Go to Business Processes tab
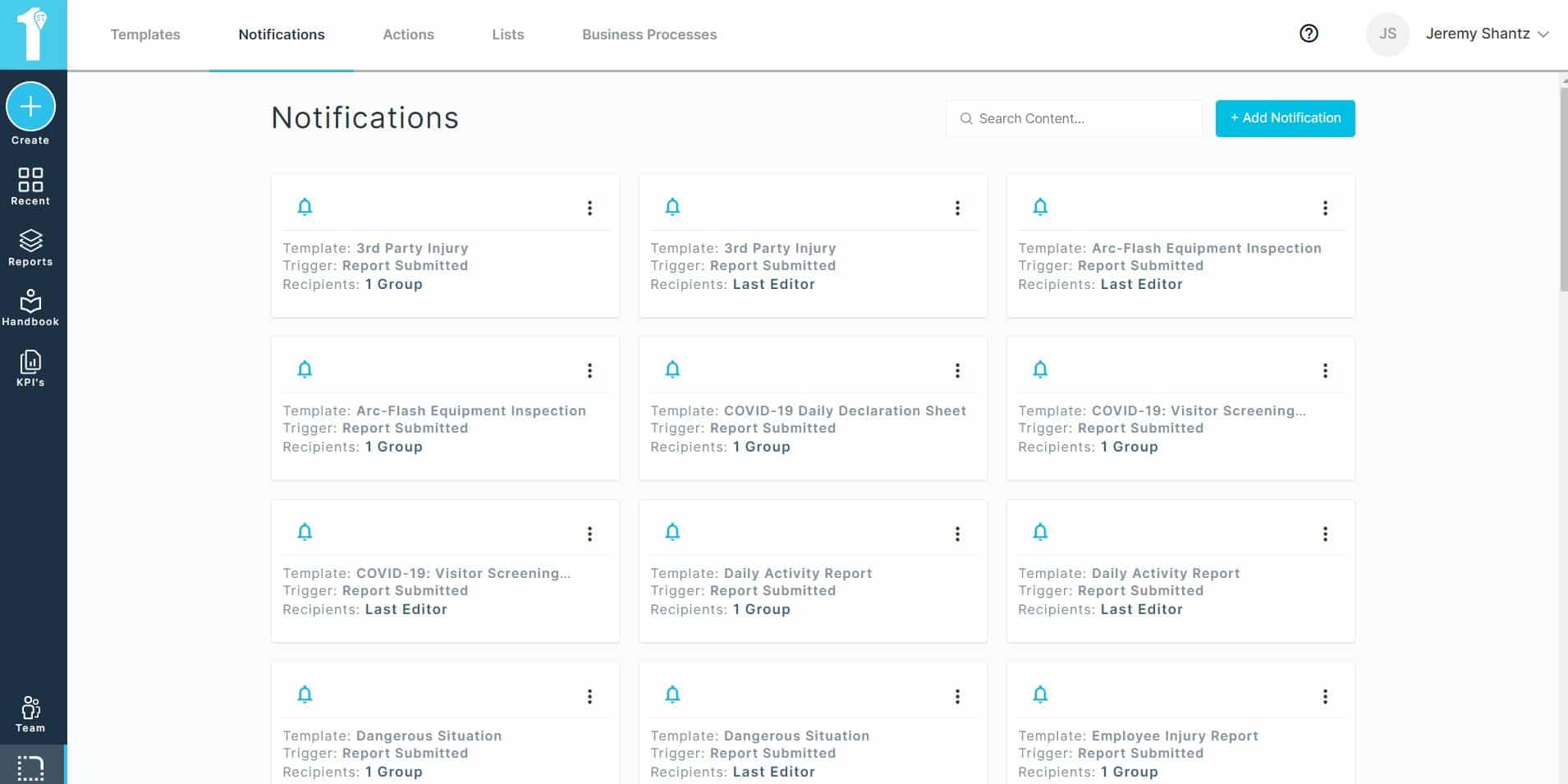This screenshot has width=1568, height=784. click(649, 34)
